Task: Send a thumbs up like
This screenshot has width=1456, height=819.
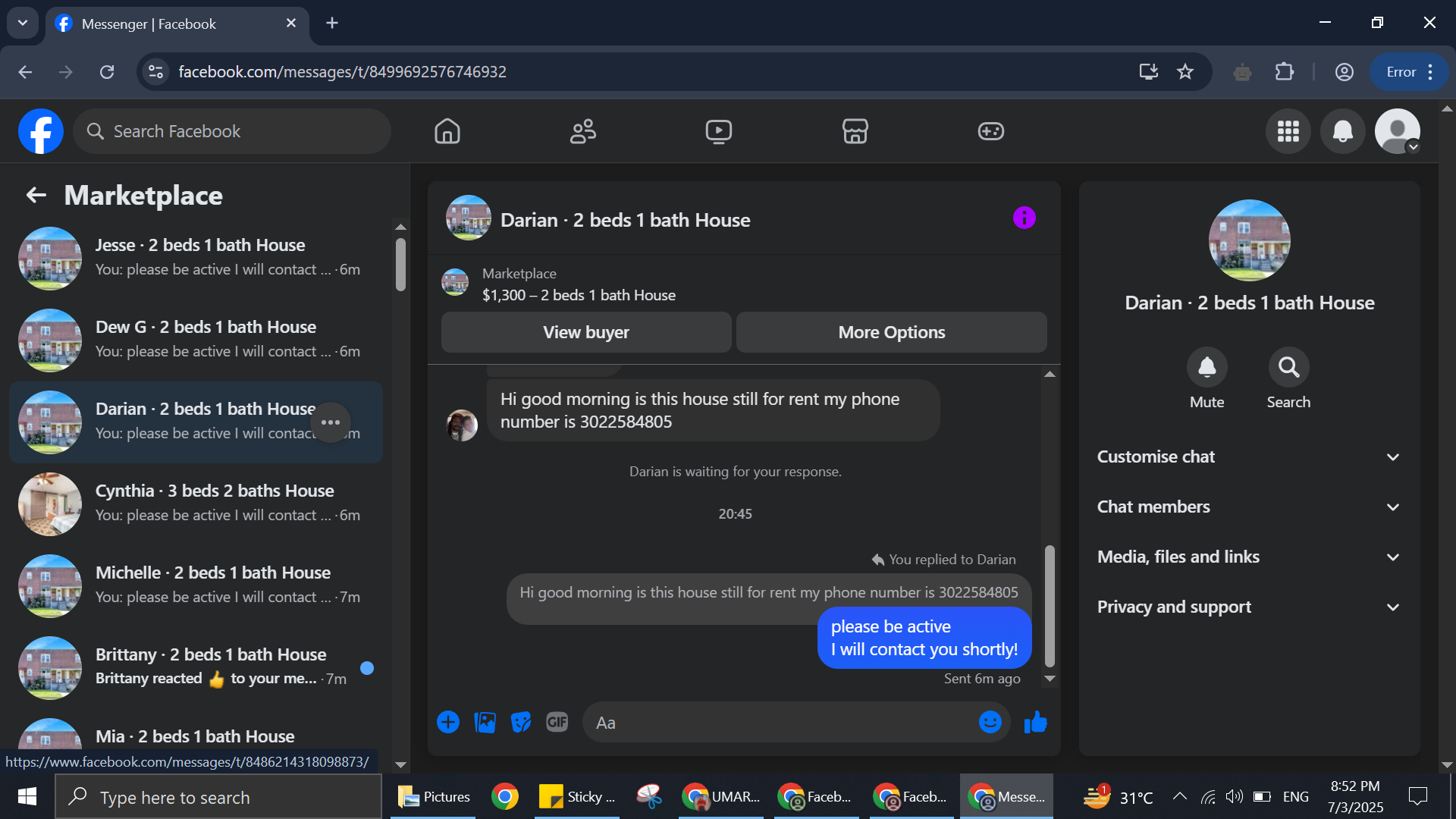Action: [x=1035, y=723]
